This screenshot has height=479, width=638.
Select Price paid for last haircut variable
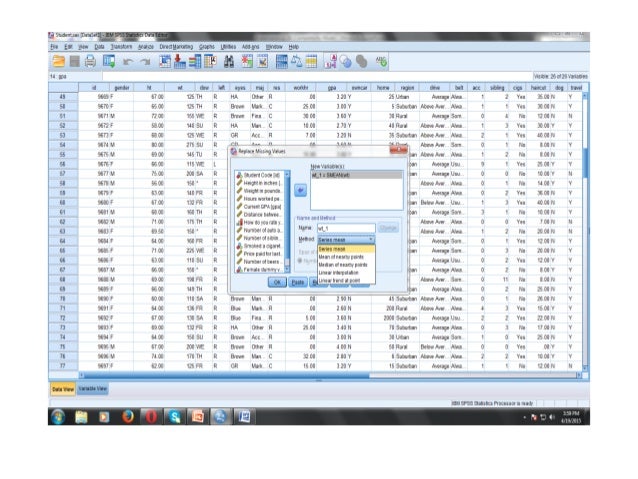260,254
